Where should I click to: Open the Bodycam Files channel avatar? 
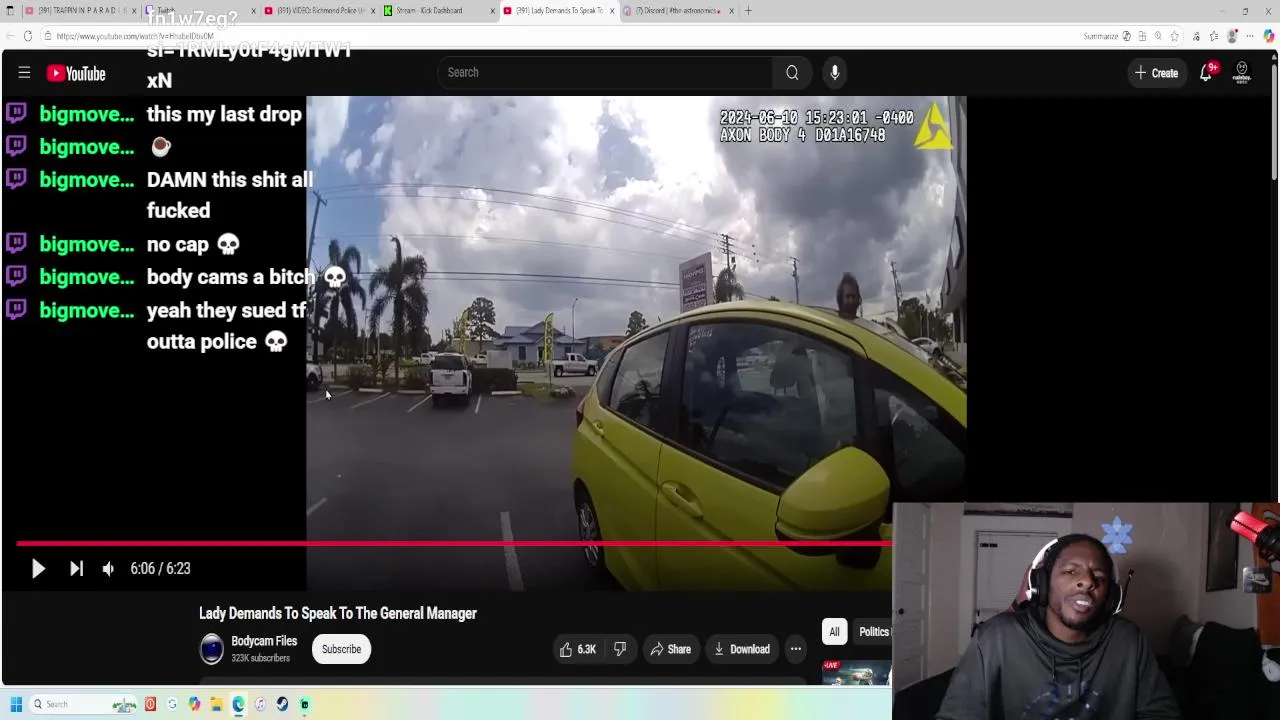[212, 649]
